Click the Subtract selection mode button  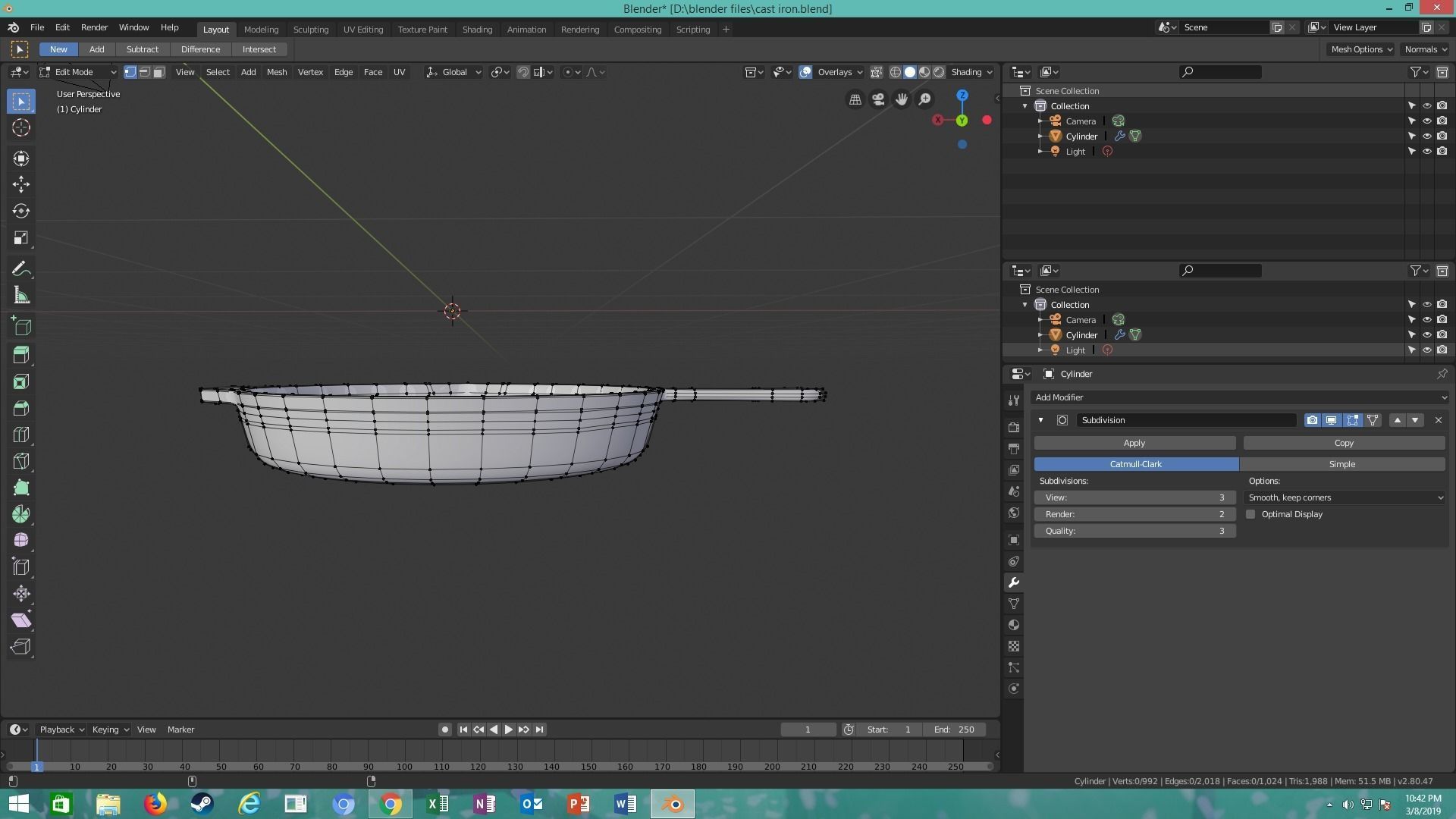click(x=143, y=49)
